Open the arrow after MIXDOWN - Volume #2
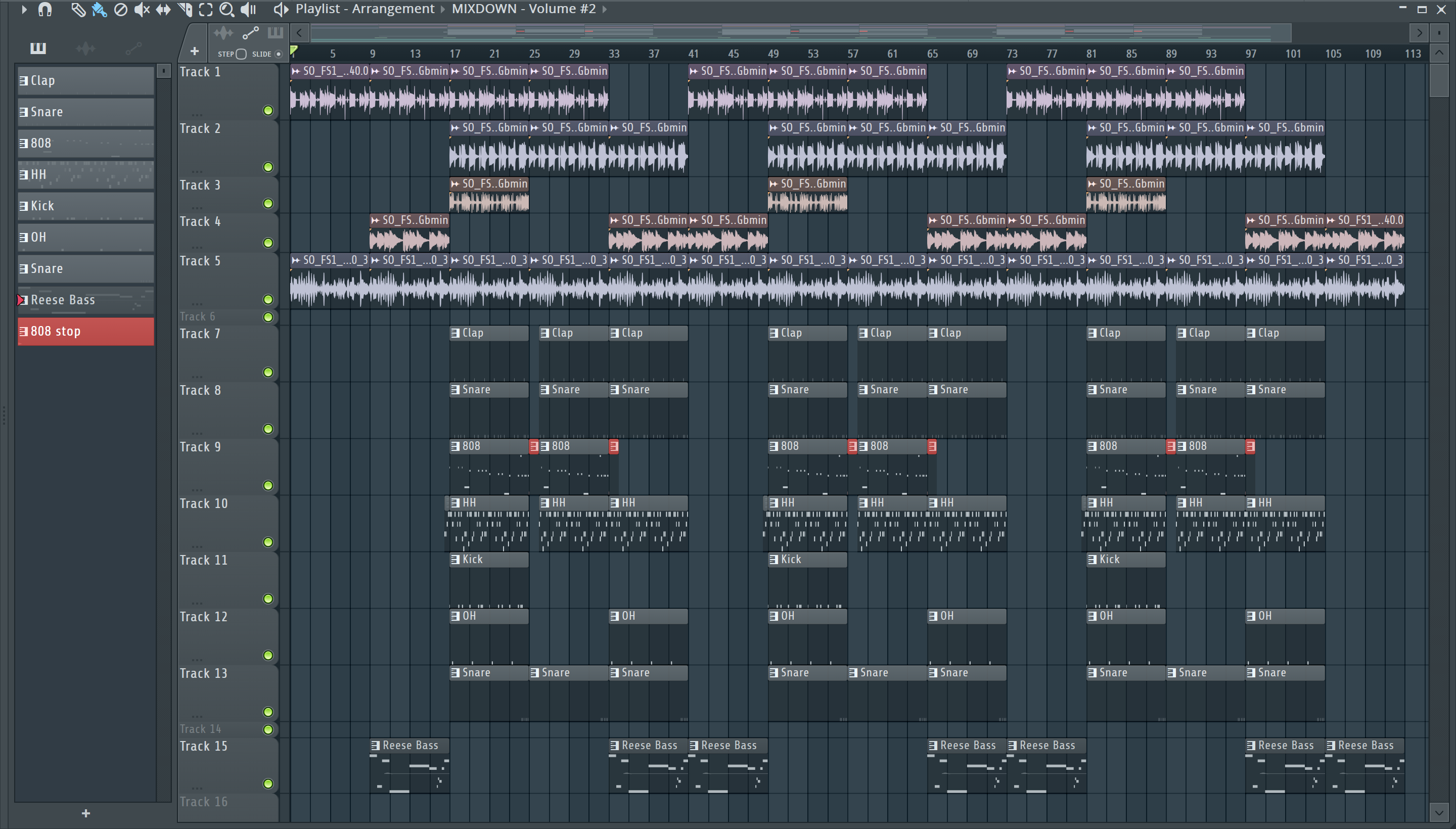 click(x=604, y=9)
